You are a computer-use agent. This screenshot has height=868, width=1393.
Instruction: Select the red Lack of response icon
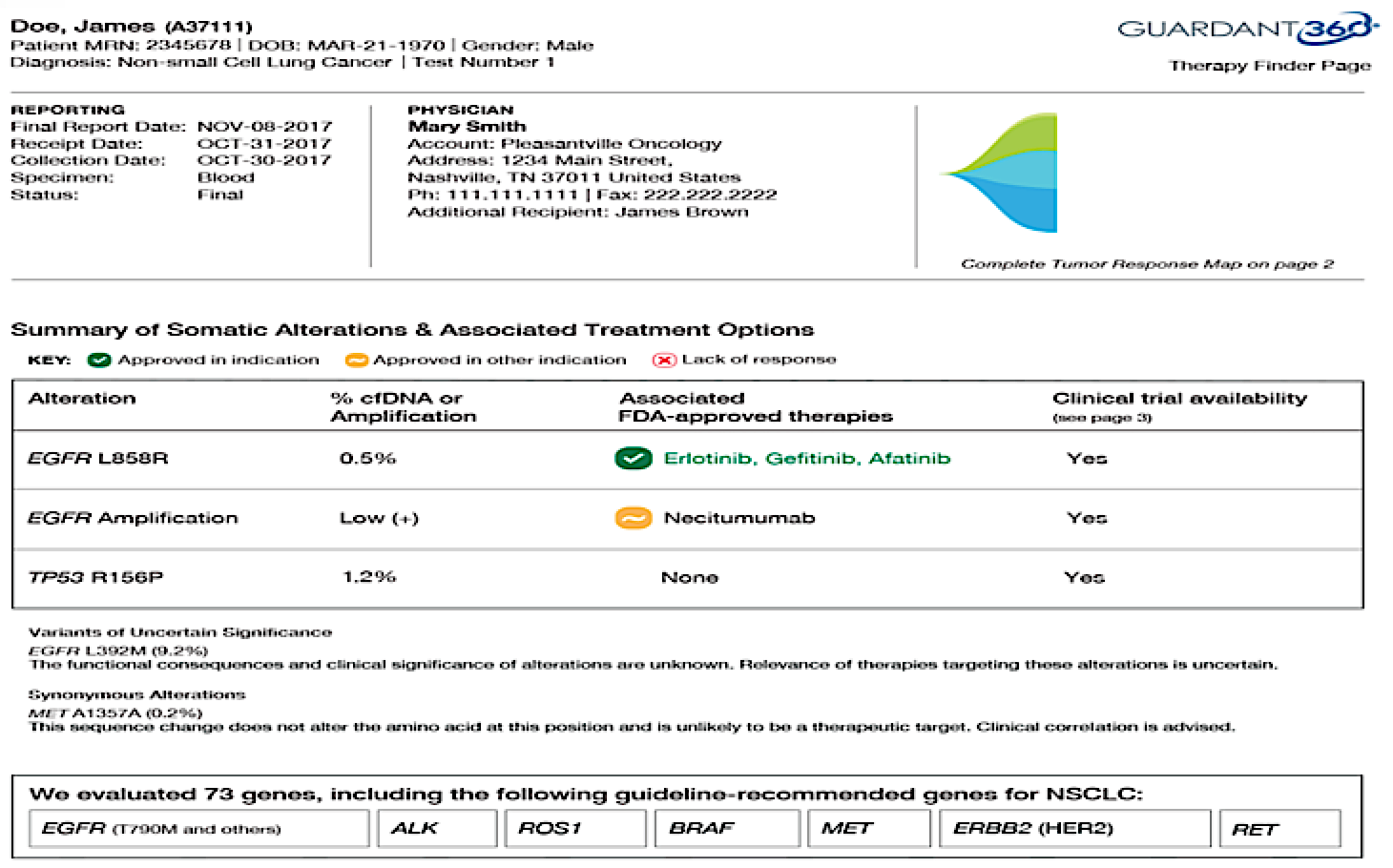[662, 360]
